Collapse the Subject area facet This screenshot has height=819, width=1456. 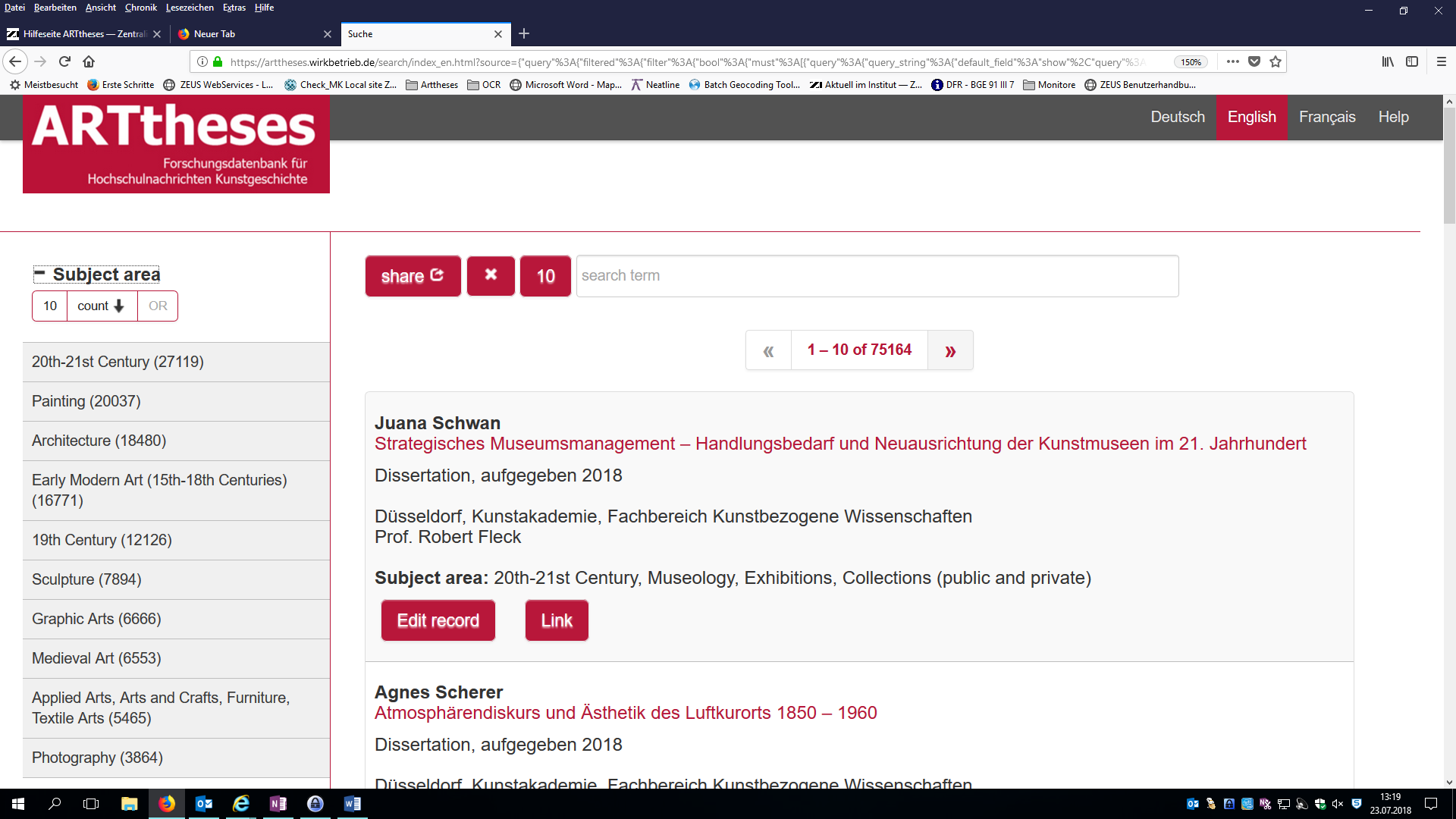(x=39, y=273)
